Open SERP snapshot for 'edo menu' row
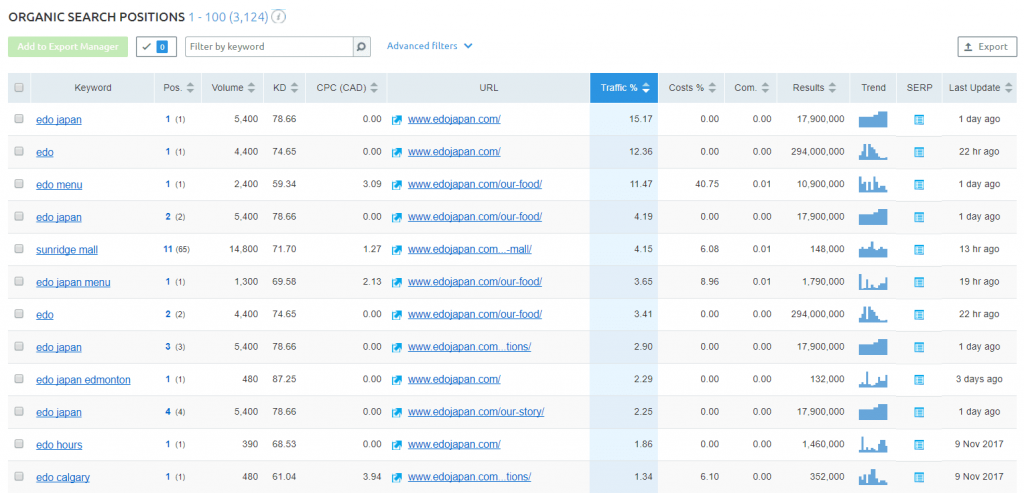This screenshot has height=493, width=1024. 919,185
